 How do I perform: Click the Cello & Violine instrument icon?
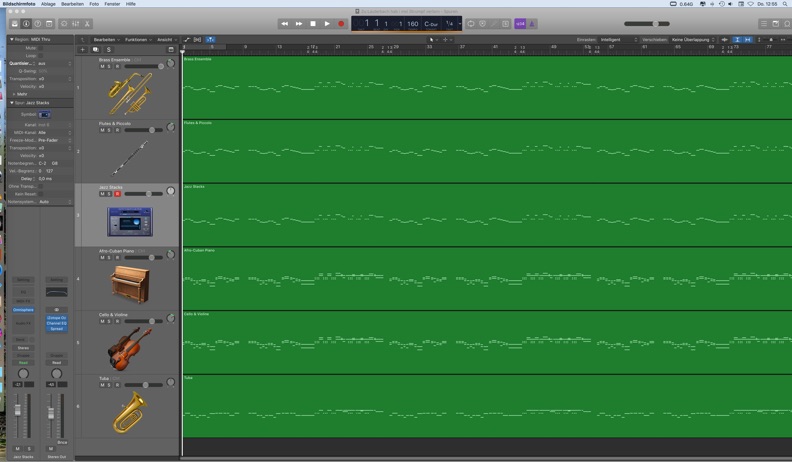[130, 348]
